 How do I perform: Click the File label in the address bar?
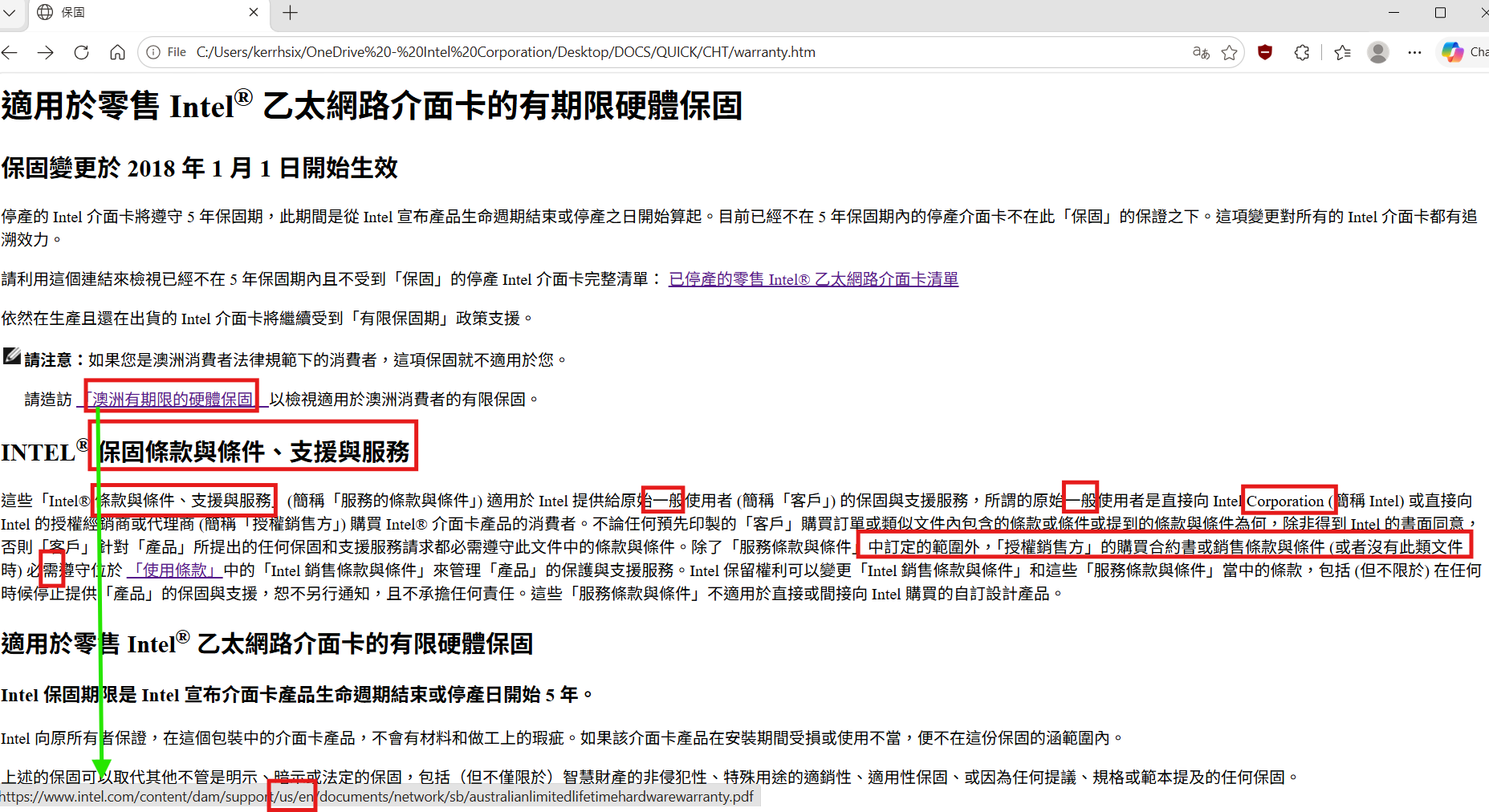[x=177, y=52]
